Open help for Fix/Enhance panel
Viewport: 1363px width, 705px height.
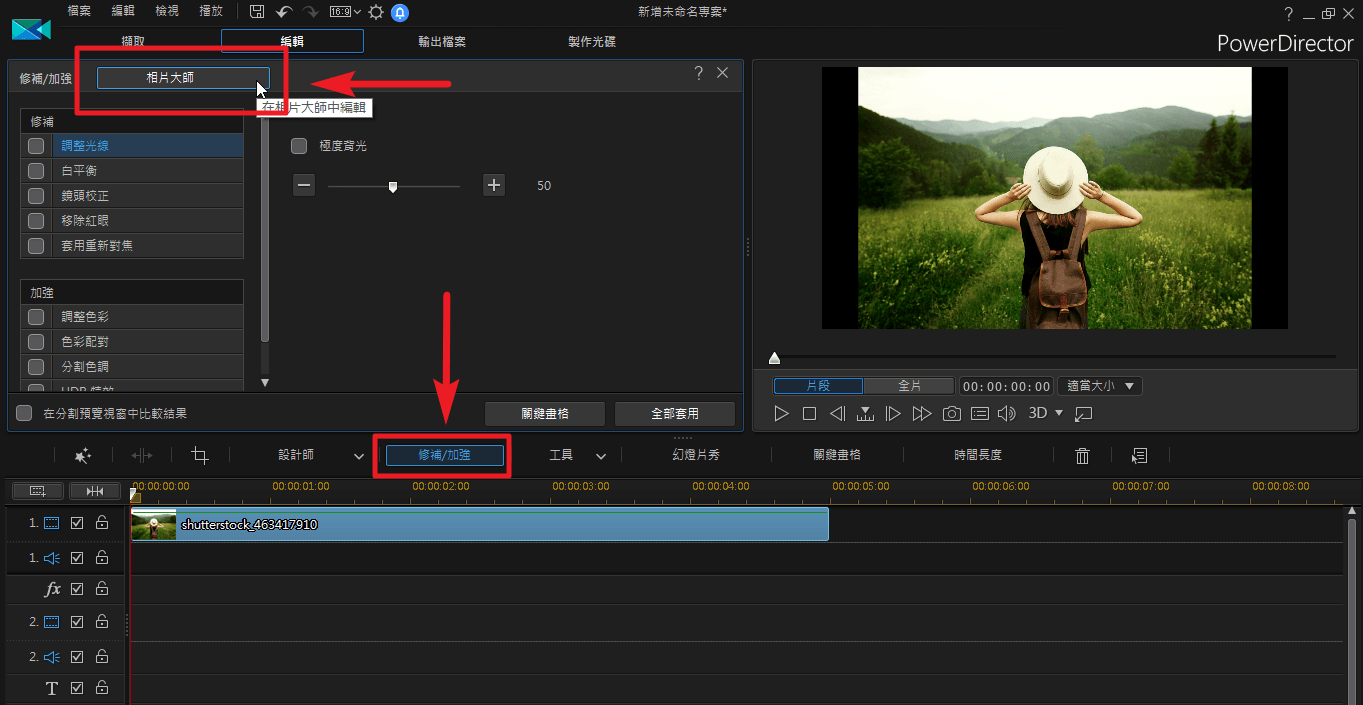coord(699,73)
